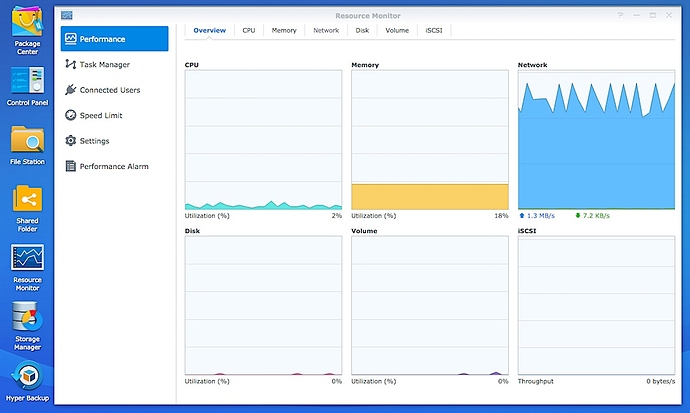Switch to the iSCSI tab
Viewport: 690px width, 413px height.
(433, 30)
